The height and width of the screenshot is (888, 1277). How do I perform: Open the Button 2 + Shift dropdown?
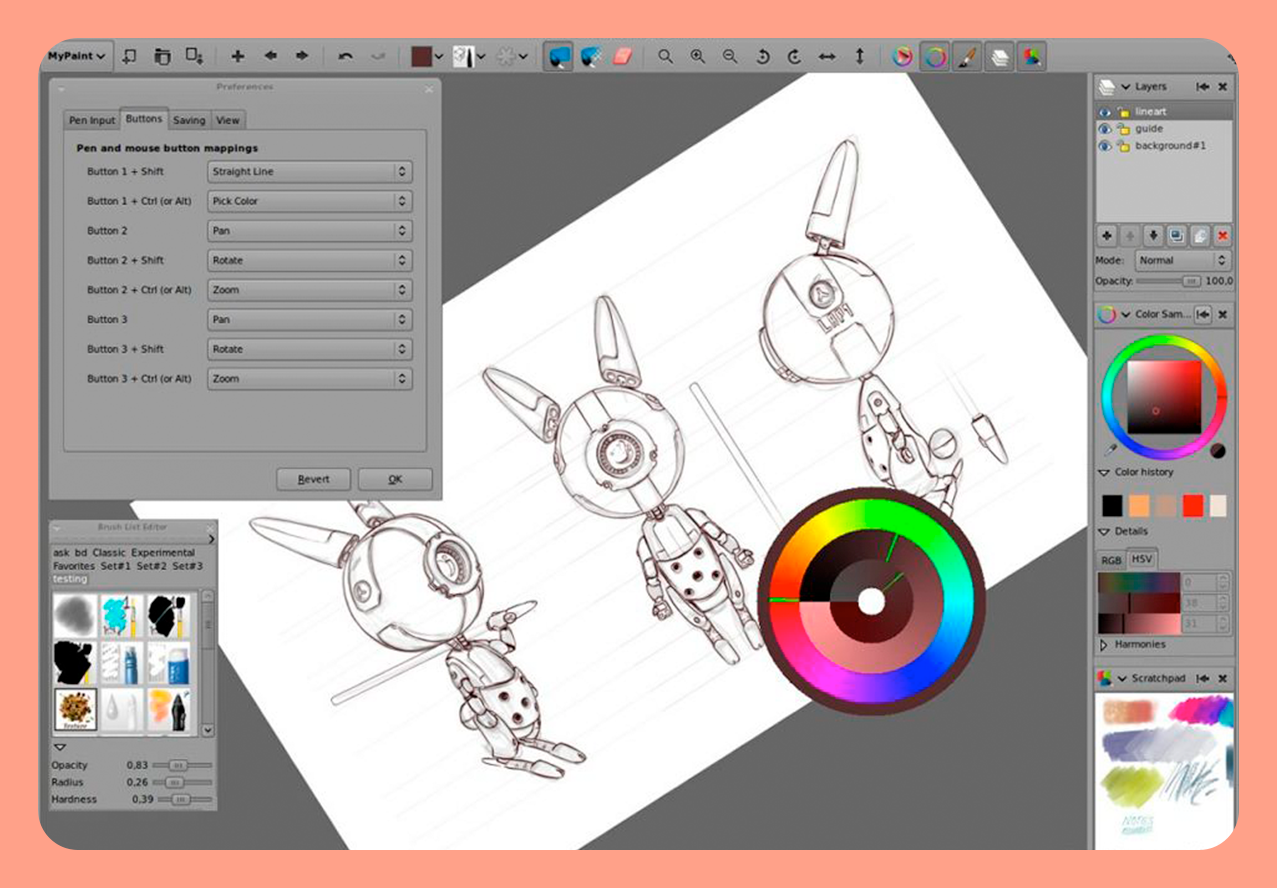pyautogui.click(x=310, y=260)
